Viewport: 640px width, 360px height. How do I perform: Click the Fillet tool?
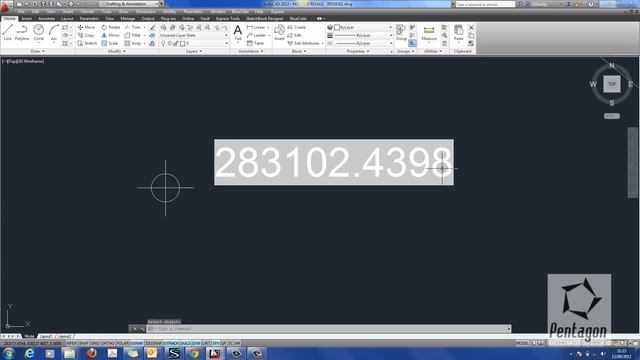click(x=133, y=36)
